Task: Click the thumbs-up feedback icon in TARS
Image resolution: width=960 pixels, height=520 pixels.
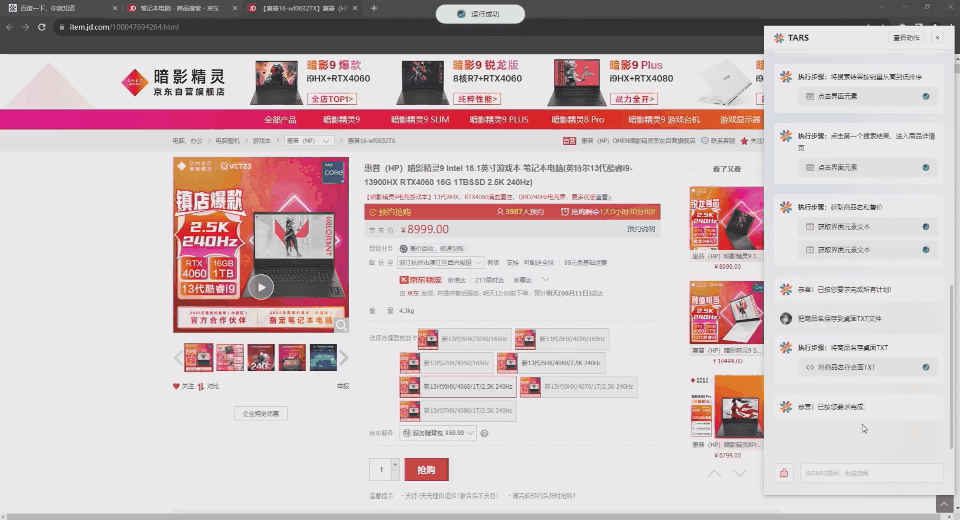Action: point(784,473)
